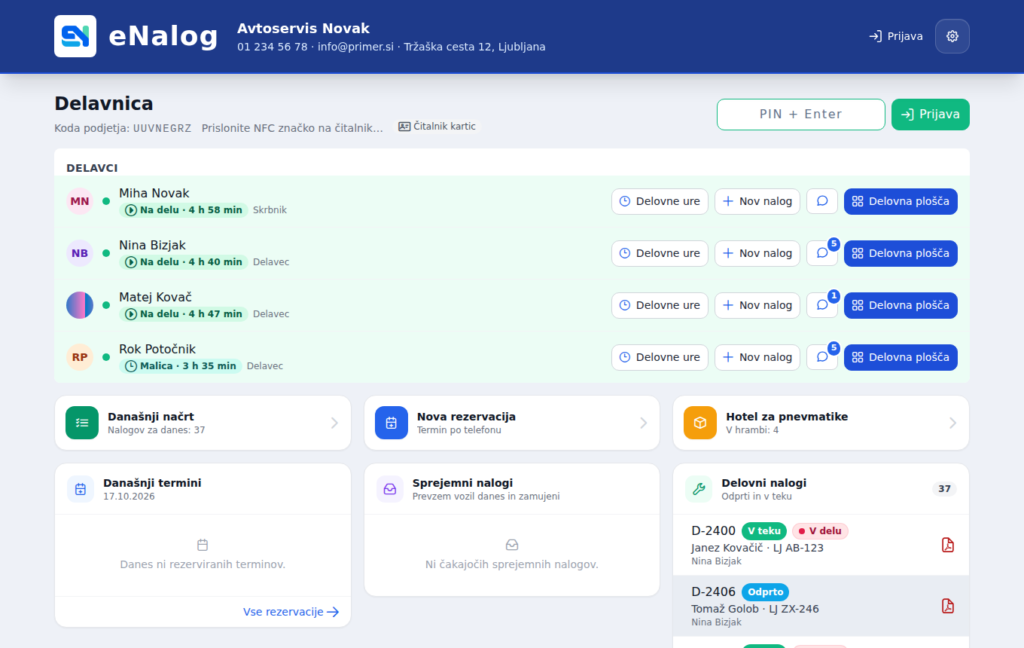Click Prijava link in top header
This screenshot has height=648, width=1024.
click(896, 36)
